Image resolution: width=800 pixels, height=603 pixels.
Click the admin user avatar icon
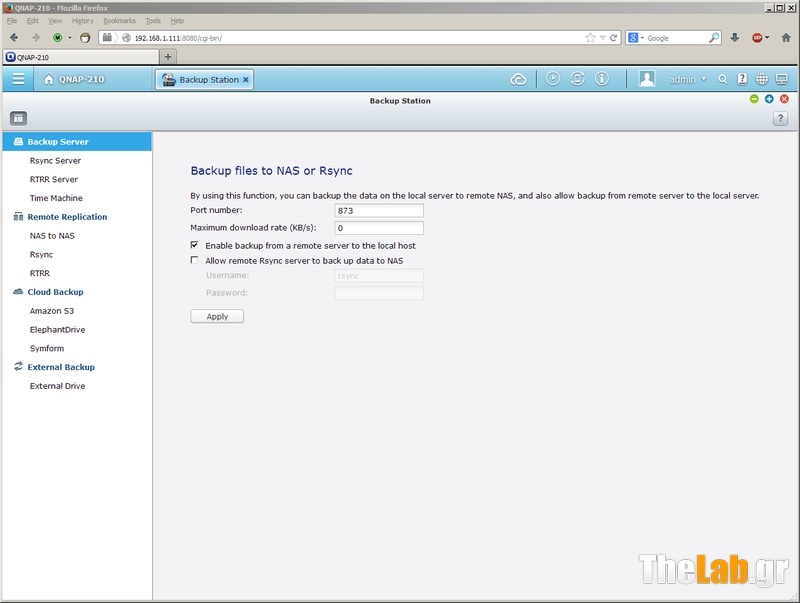(647, 79)
